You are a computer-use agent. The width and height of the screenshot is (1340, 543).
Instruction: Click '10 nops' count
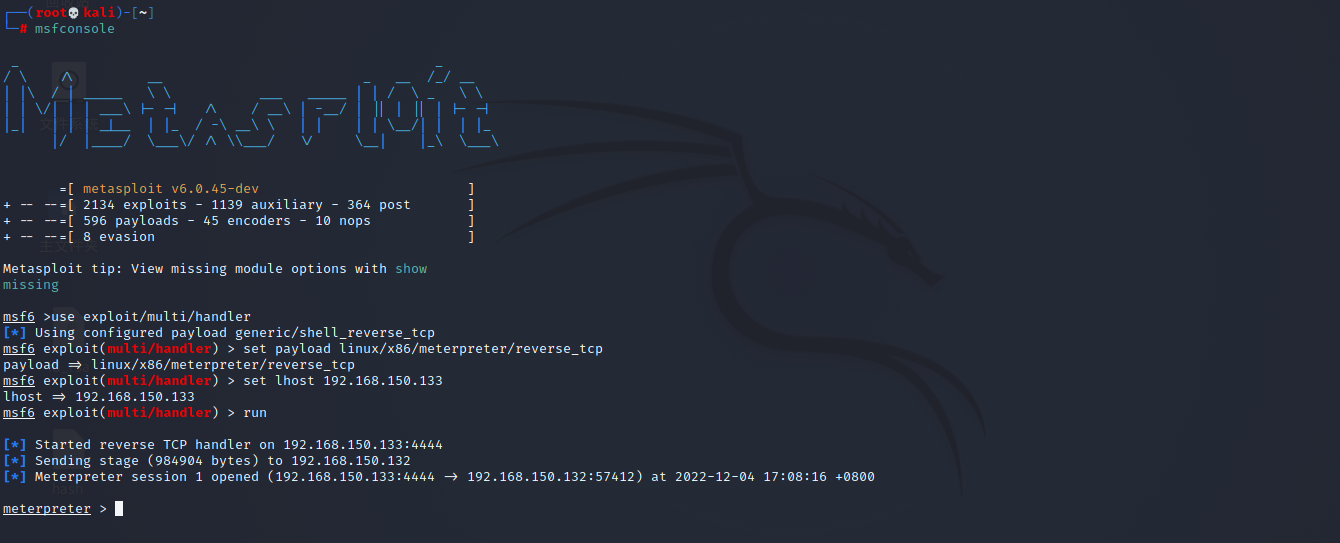(x=343, y=221)
